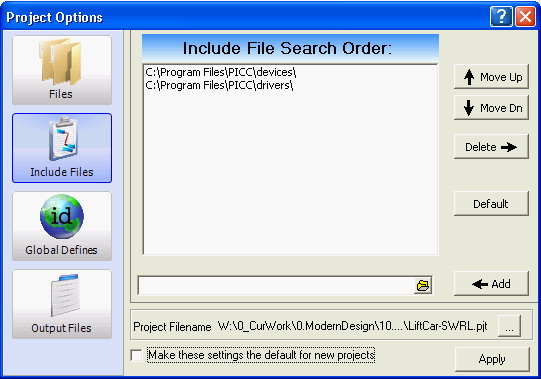The image size is (541, 379).
Task: Click the Move Up arrow button
Action: pyautogui.click(x=491, y=77)
